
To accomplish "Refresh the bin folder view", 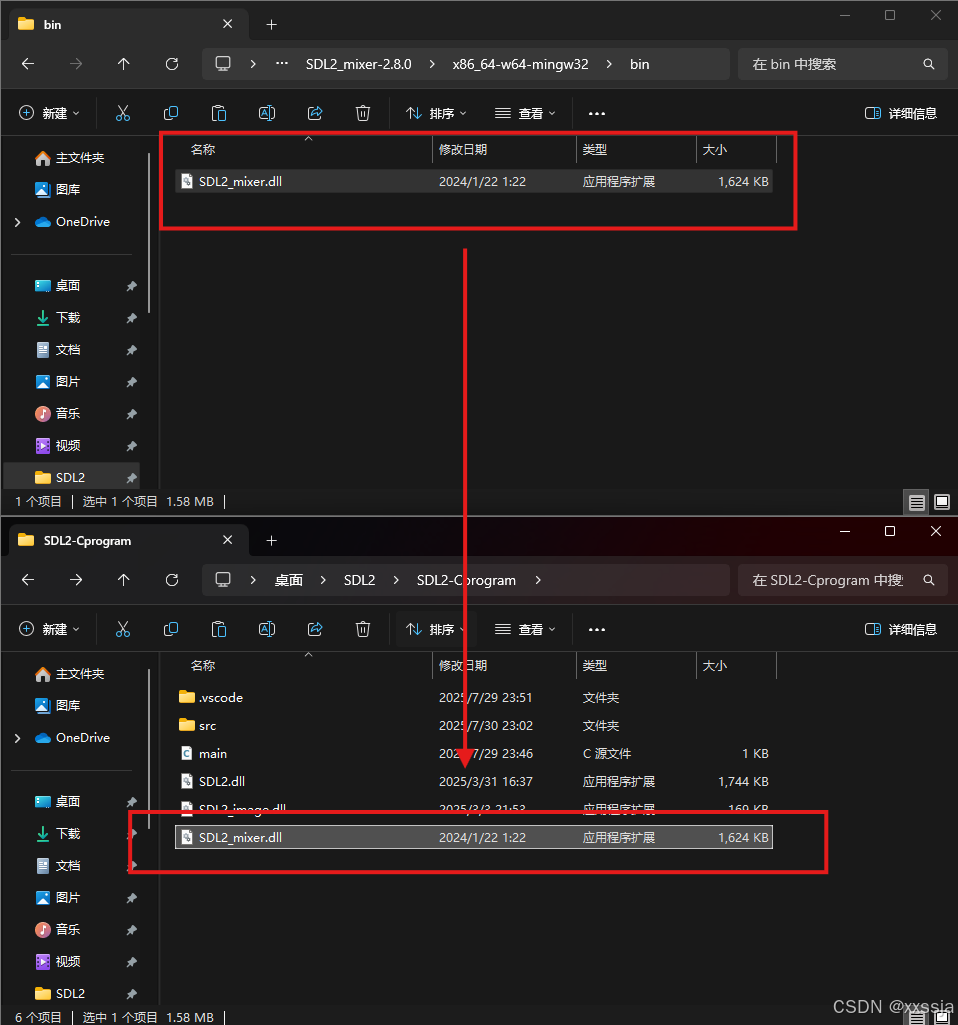I will click(171, 63).
